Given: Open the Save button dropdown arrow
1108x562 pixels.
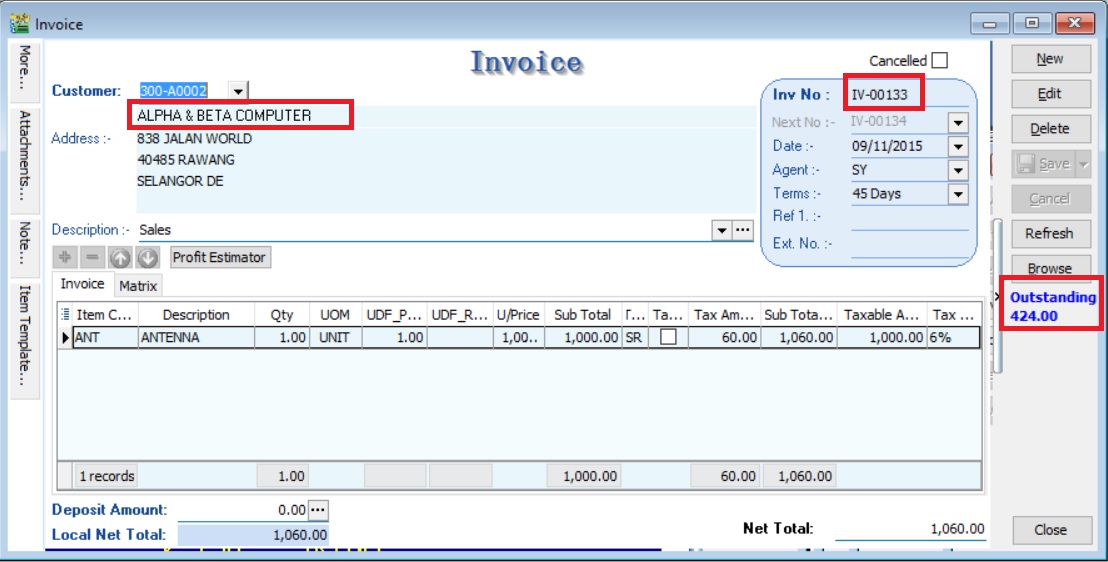Looking at the screenshot, I should 1083,164.
